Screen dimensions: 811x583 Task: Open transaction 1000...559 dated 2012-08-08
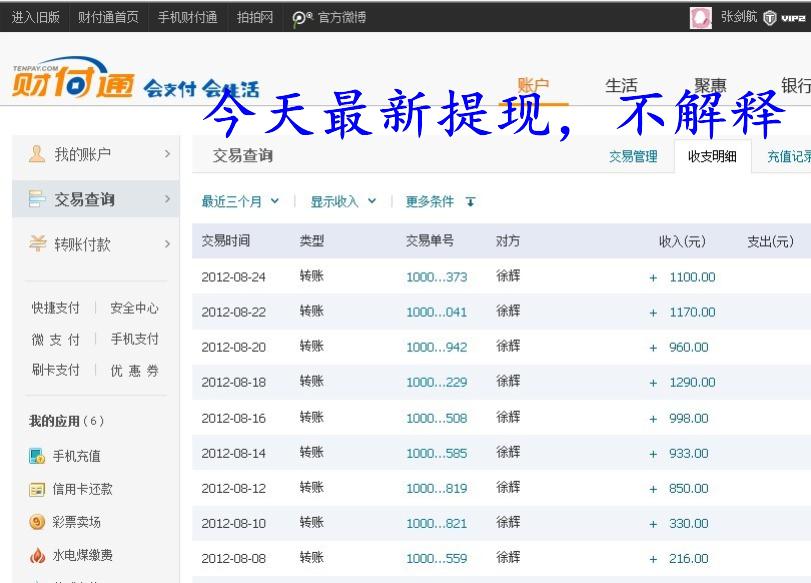436,558
